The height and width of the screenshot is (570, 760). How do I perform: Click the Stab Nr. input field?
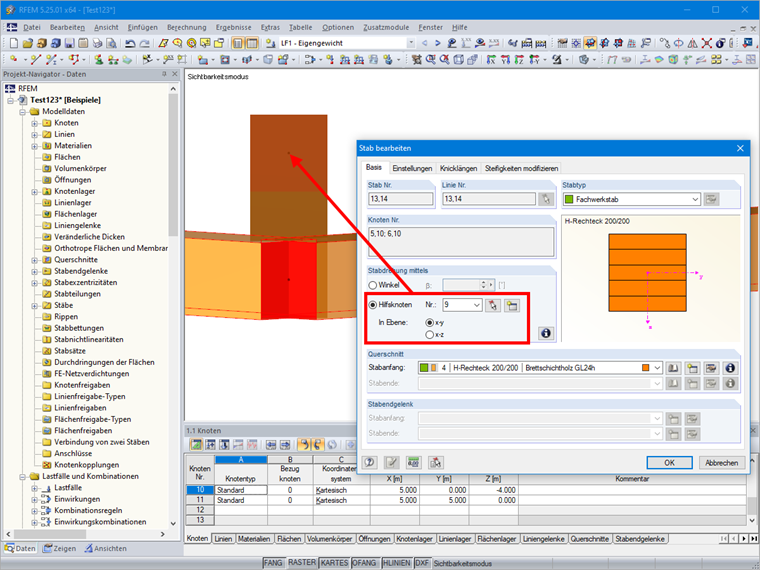[x=400, y=199]
